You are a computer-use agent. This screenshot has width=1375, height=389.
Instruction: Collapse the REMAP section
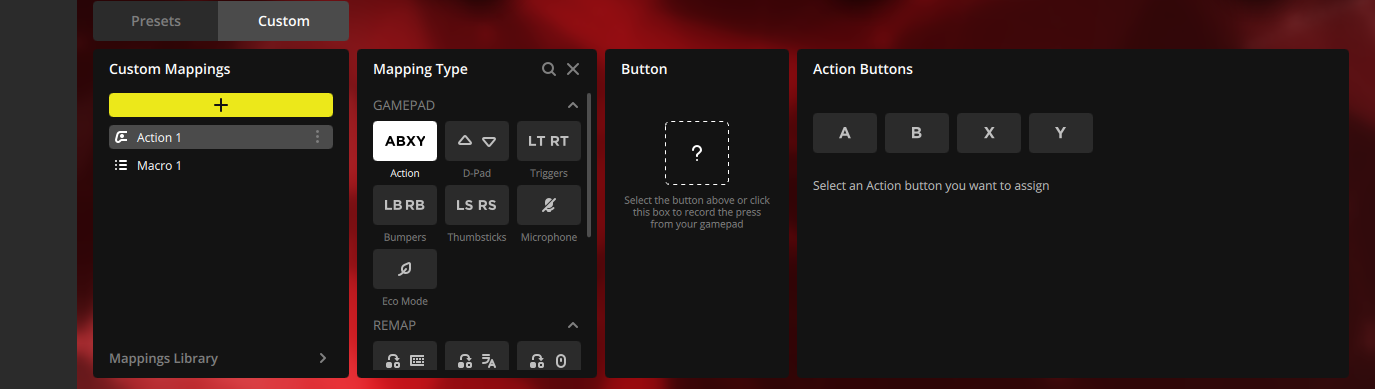(573, 325)
